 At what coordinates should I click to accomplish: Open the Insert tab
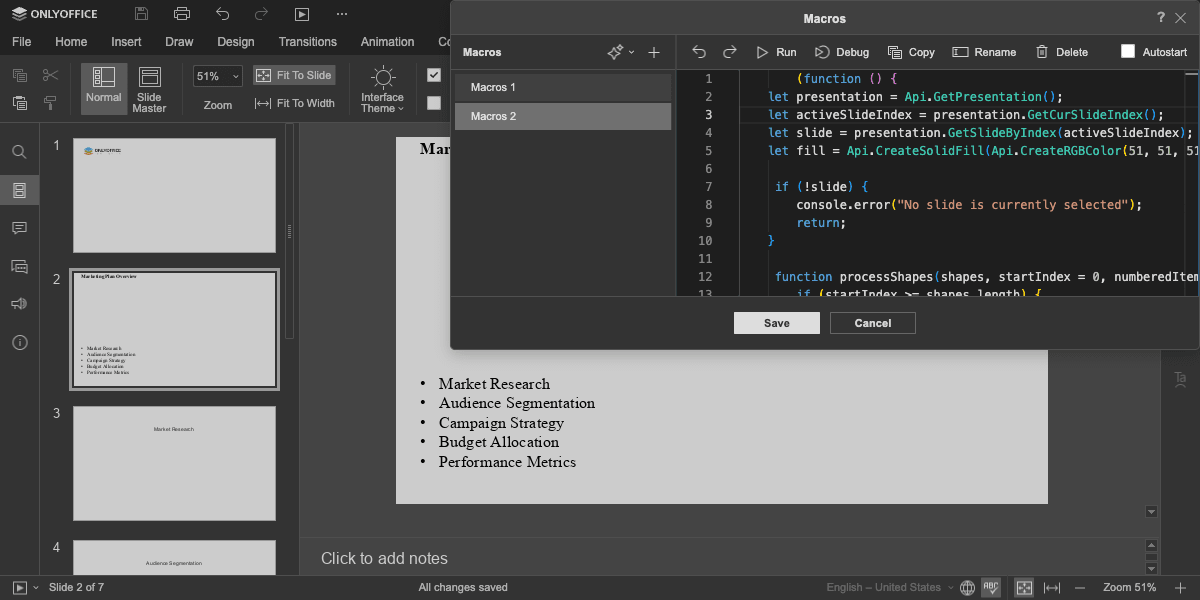pyautogui.click(x=126, y=42)
